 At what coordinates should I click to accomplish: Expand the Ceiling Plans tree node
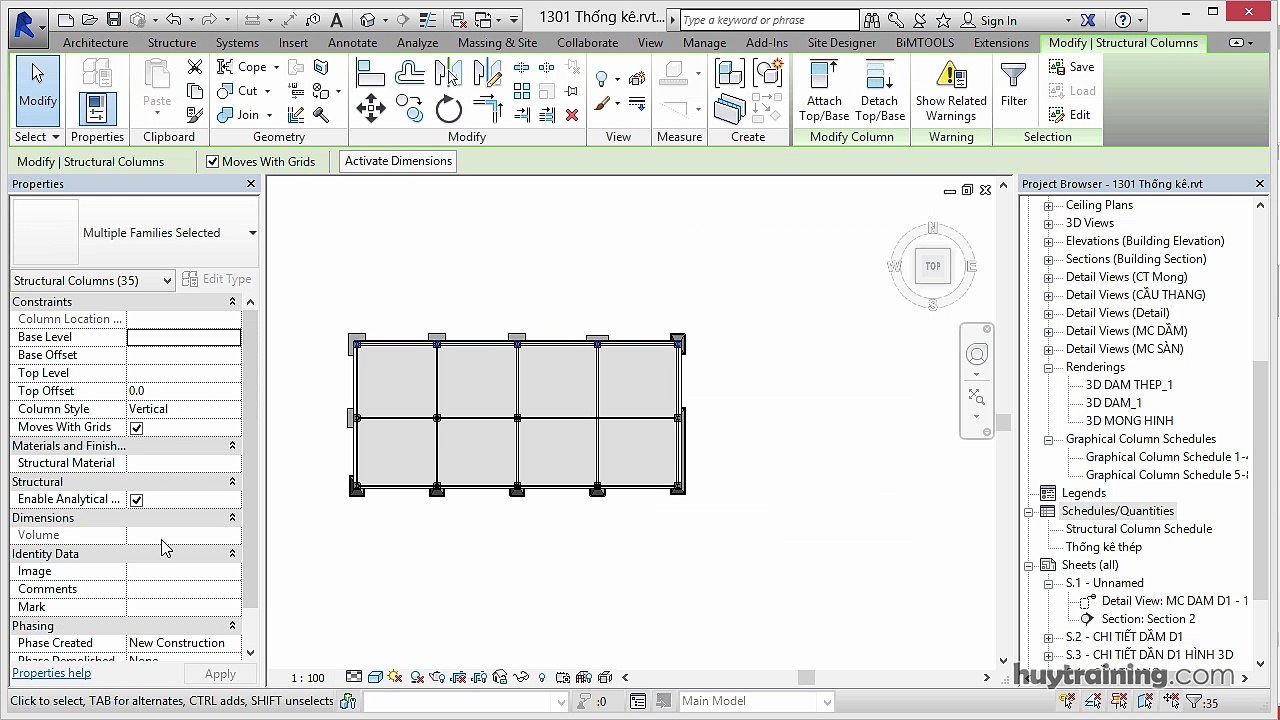pyautogui.click(x=1048, y=205)
